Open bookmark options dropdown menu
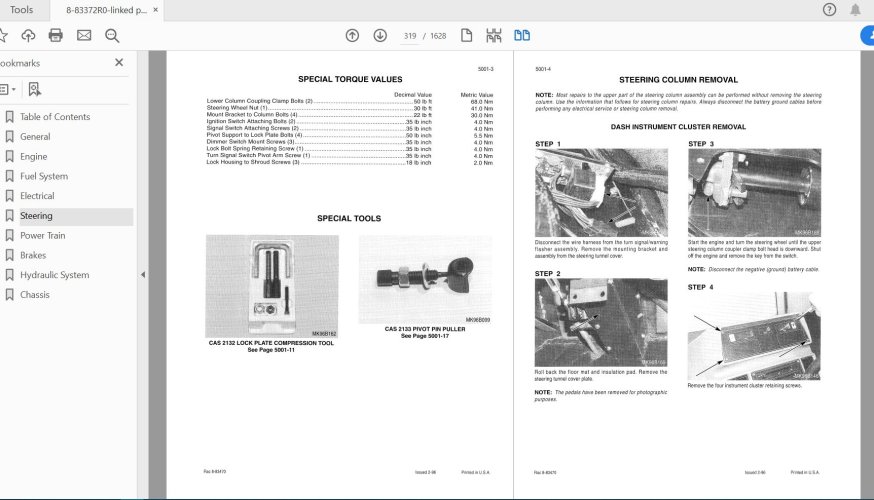874x500 pixels. click(x=7, y=89)
